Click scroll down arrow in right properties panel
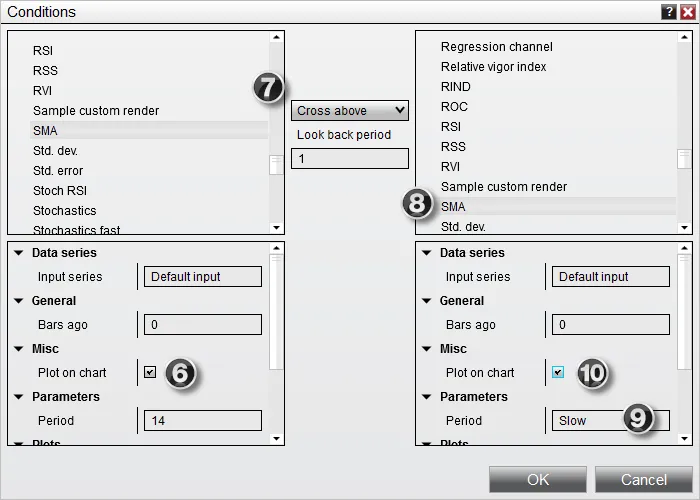The width and height of the screenshot is (700, 500). tap(684, 439)
